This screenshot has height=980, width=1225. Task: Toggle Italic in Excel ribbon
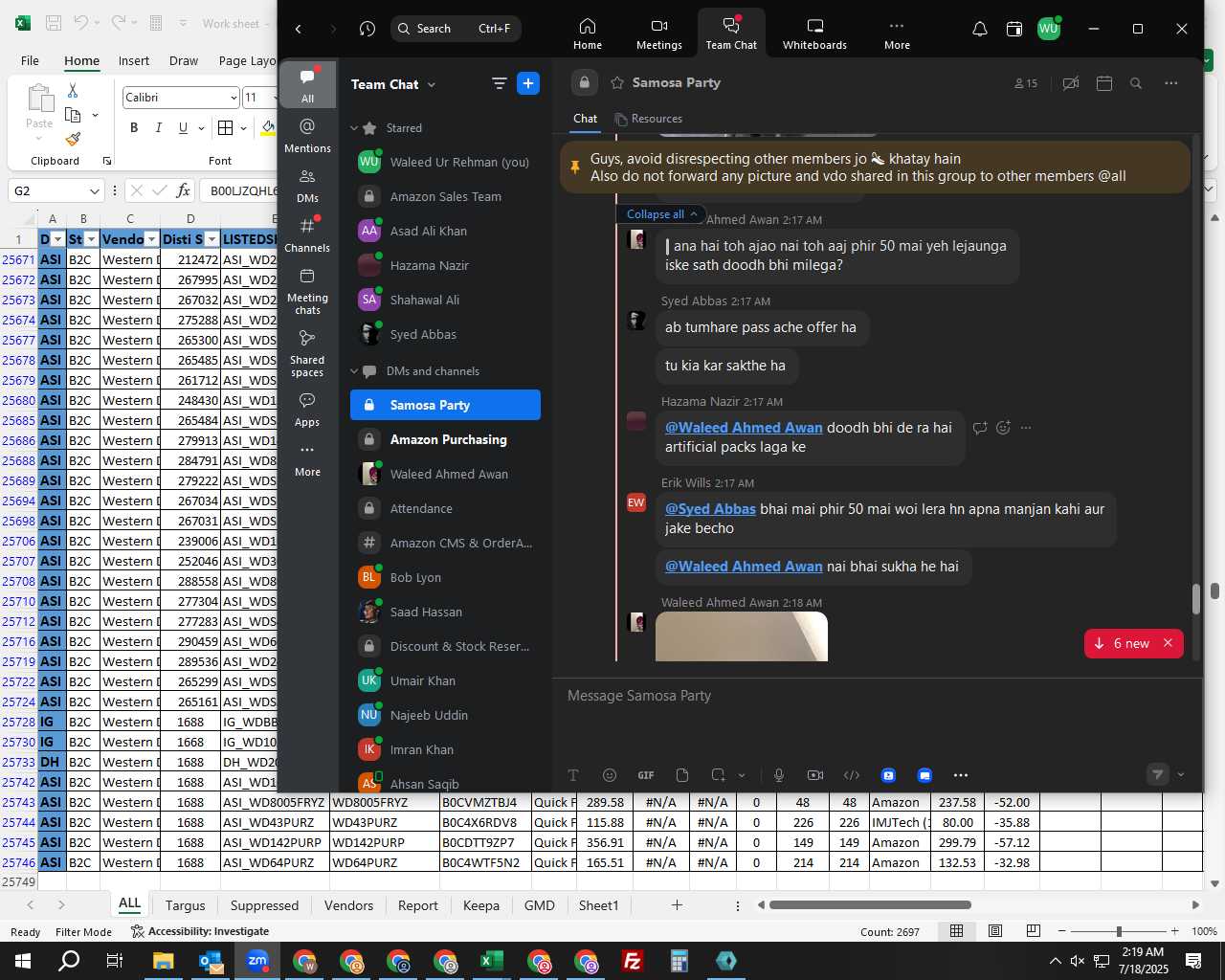pyautogui.click(x=158, y=127)
